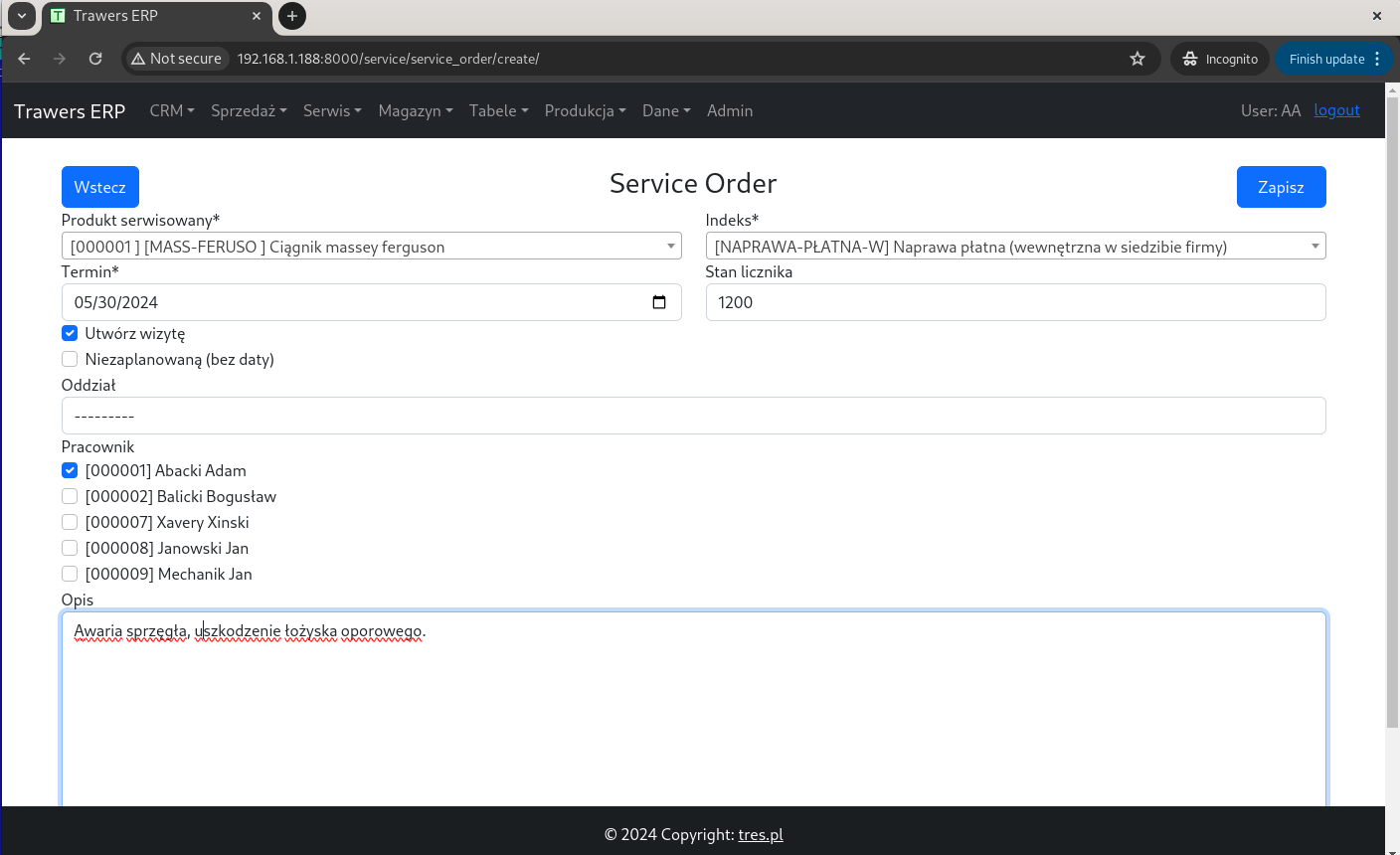Viewport: 1400px width, 855px height.
Task: Click the browser address bar URL
Action: click(389, 59)
